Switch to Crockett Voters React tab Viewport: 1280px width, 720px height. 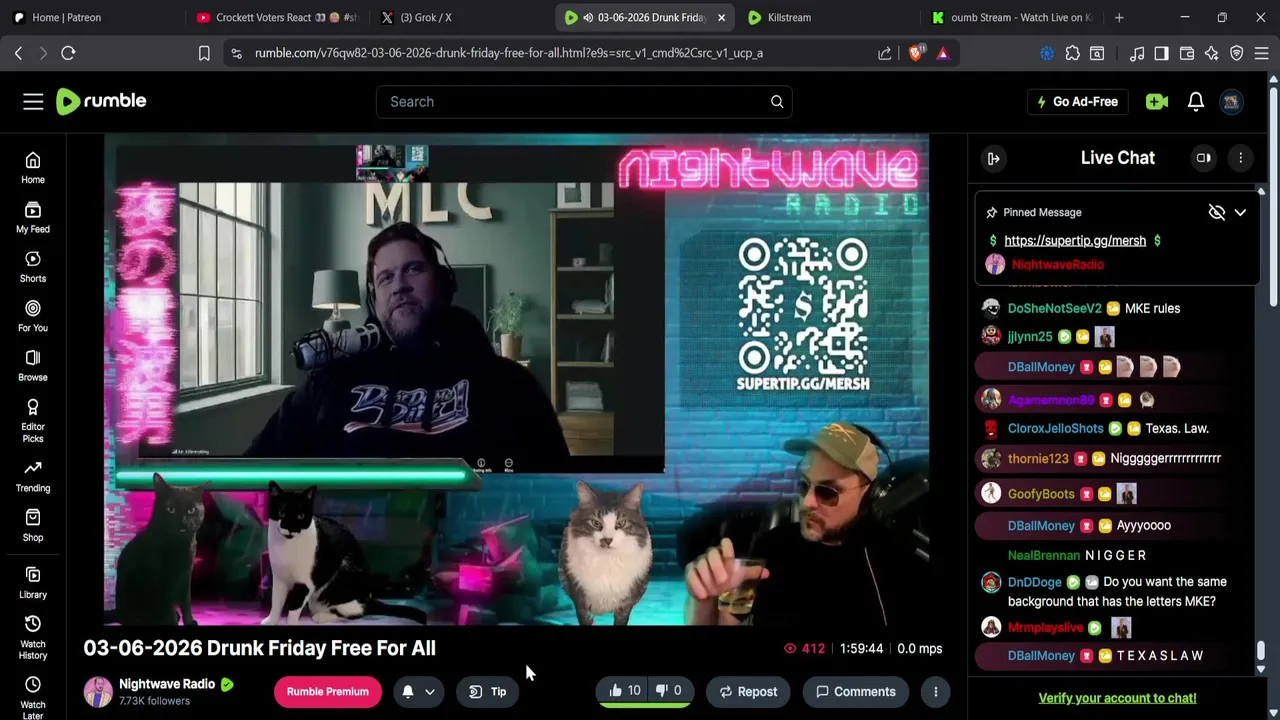278,17
